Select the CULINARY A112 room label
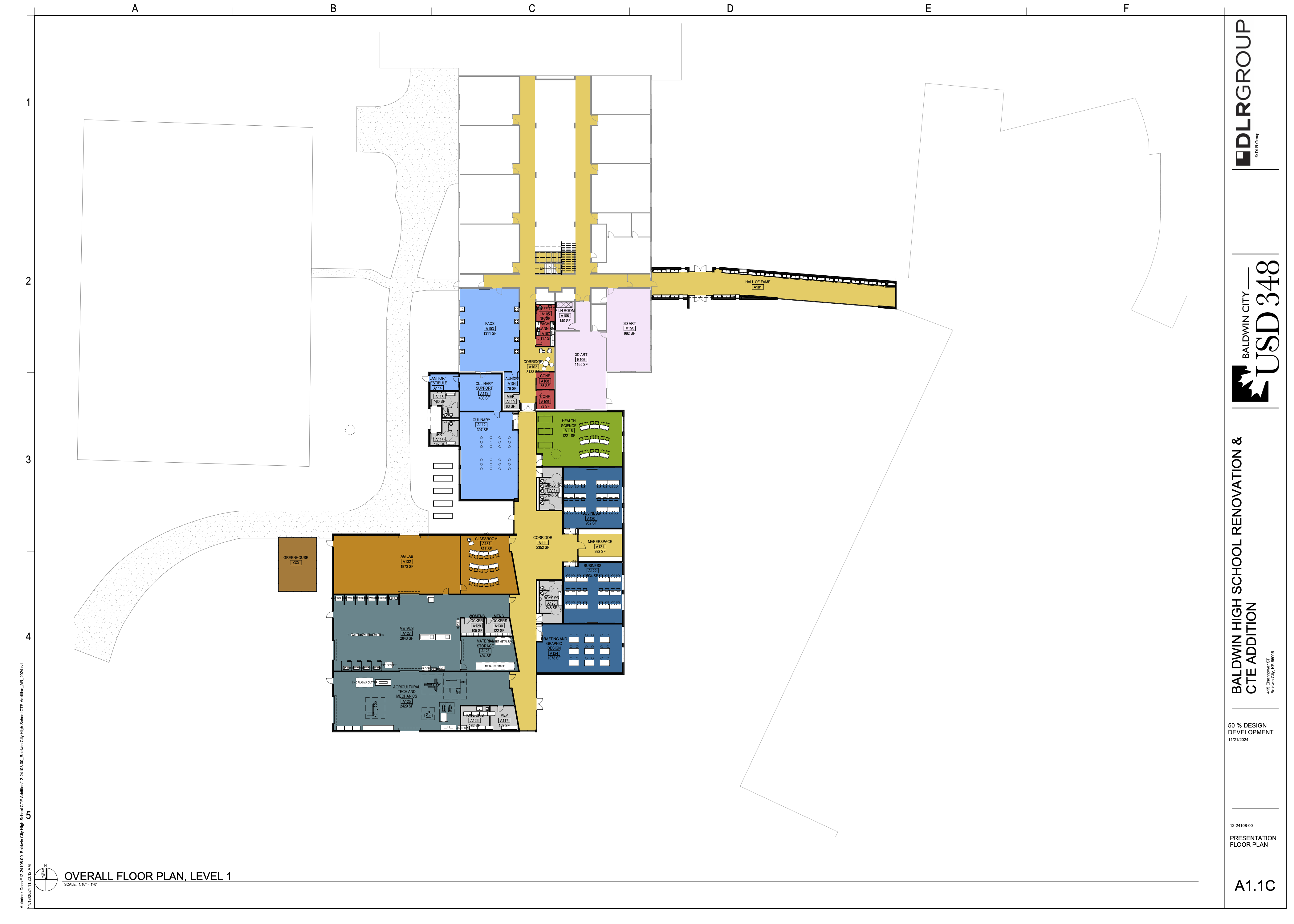This screenshot has height=924, width=1294. [x=482, y=425]
